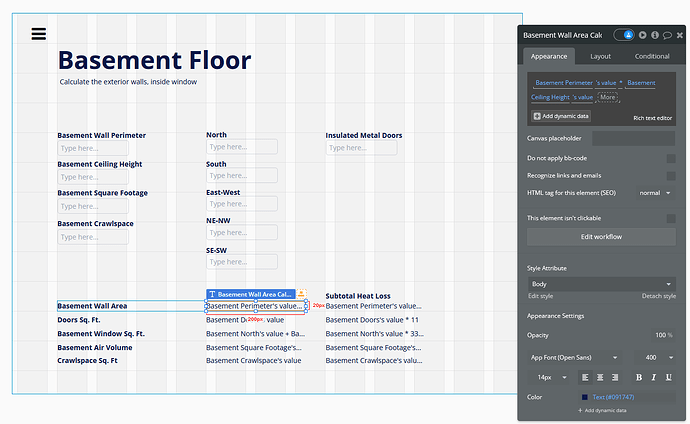This screenshot has width=690, height=424.
Task: Set text alignment to left
Action: click(585, 377)
